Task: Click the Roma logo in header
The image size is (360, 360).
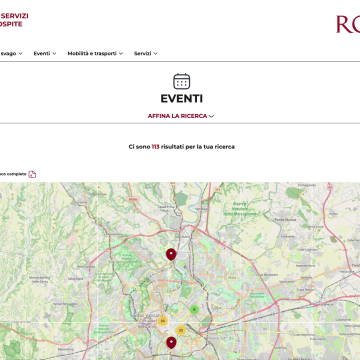Action: (348, 24)
